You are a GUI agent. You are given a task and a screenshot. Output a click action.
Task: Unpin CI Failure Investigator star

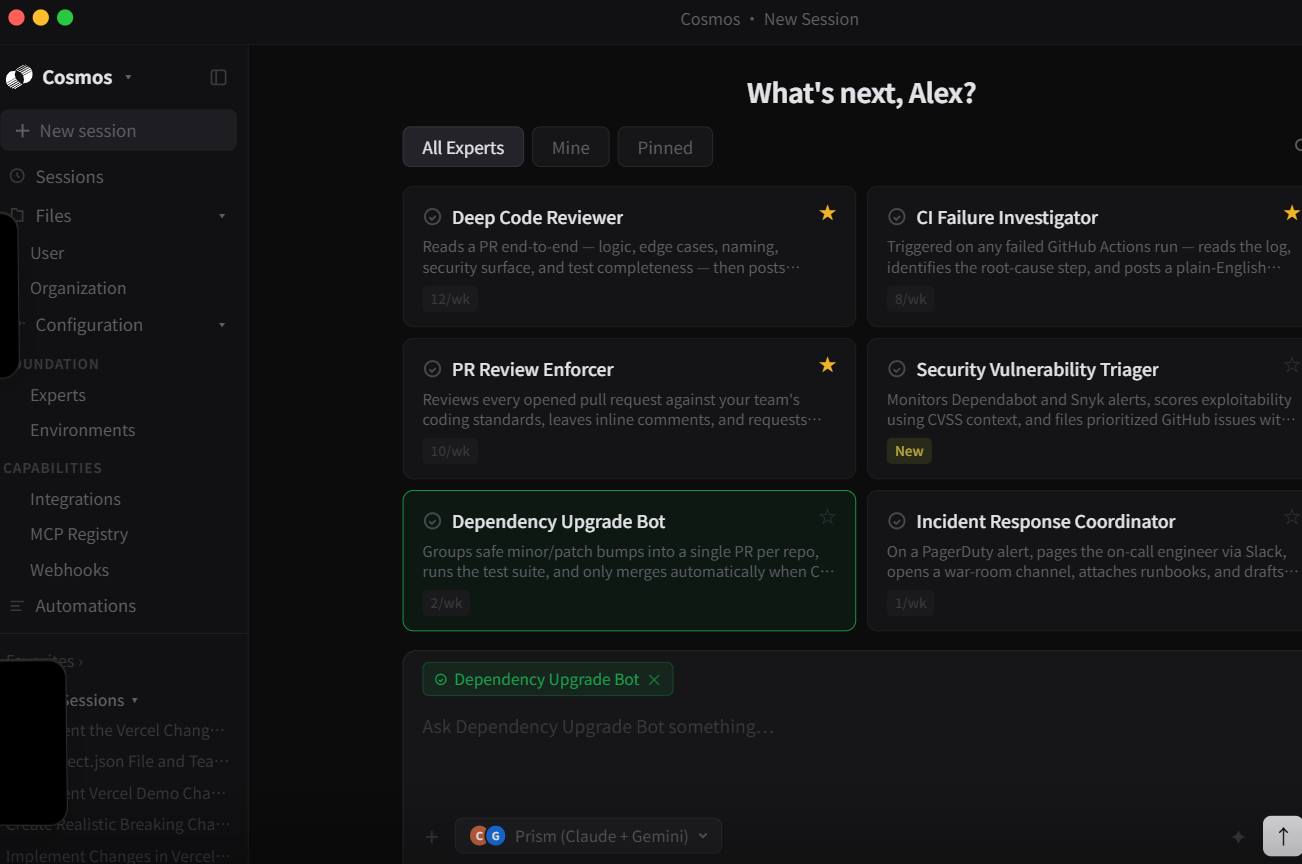coord(1291,213)
